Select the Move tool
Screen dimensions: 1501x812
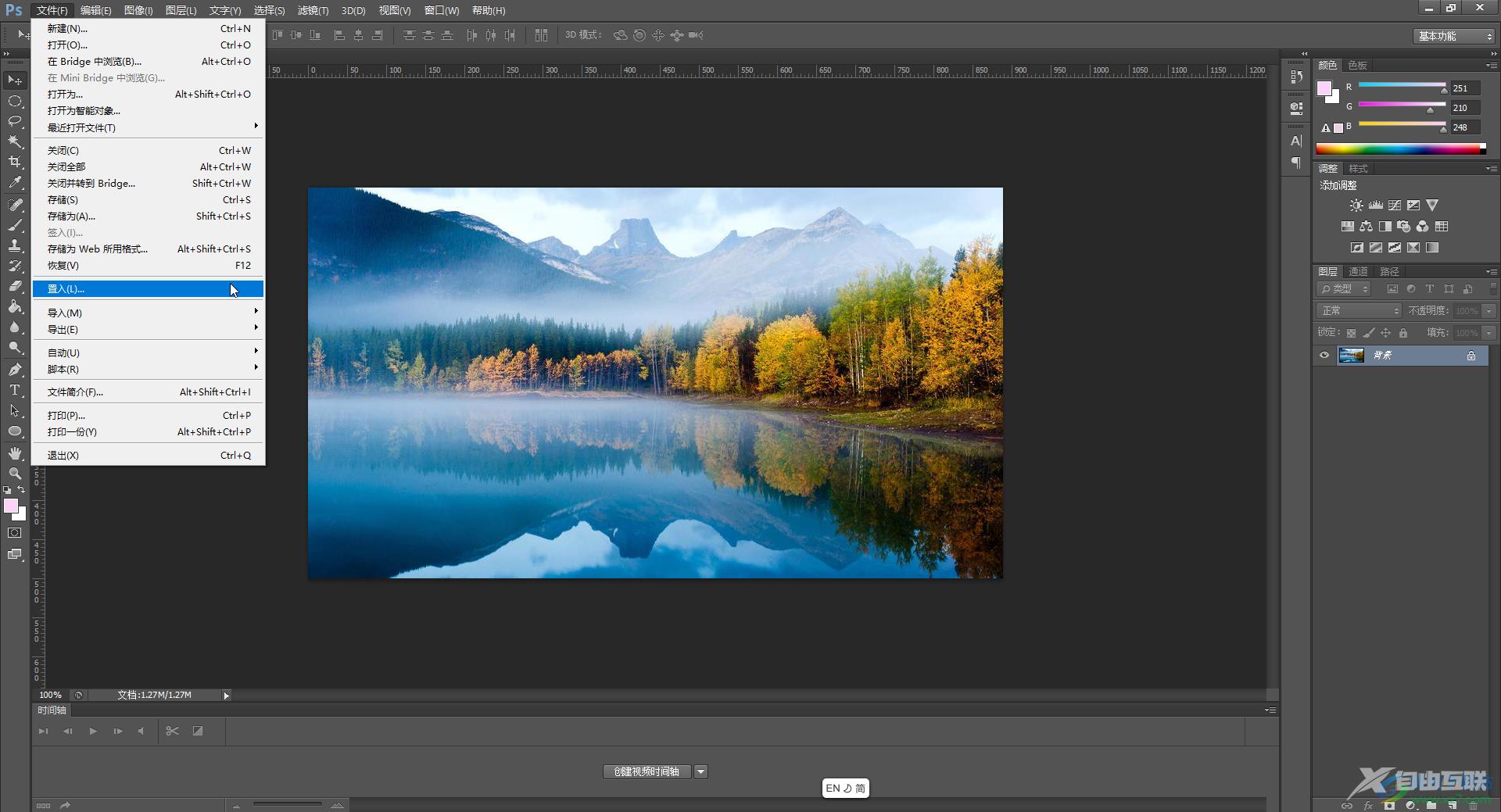coord(15,80)
